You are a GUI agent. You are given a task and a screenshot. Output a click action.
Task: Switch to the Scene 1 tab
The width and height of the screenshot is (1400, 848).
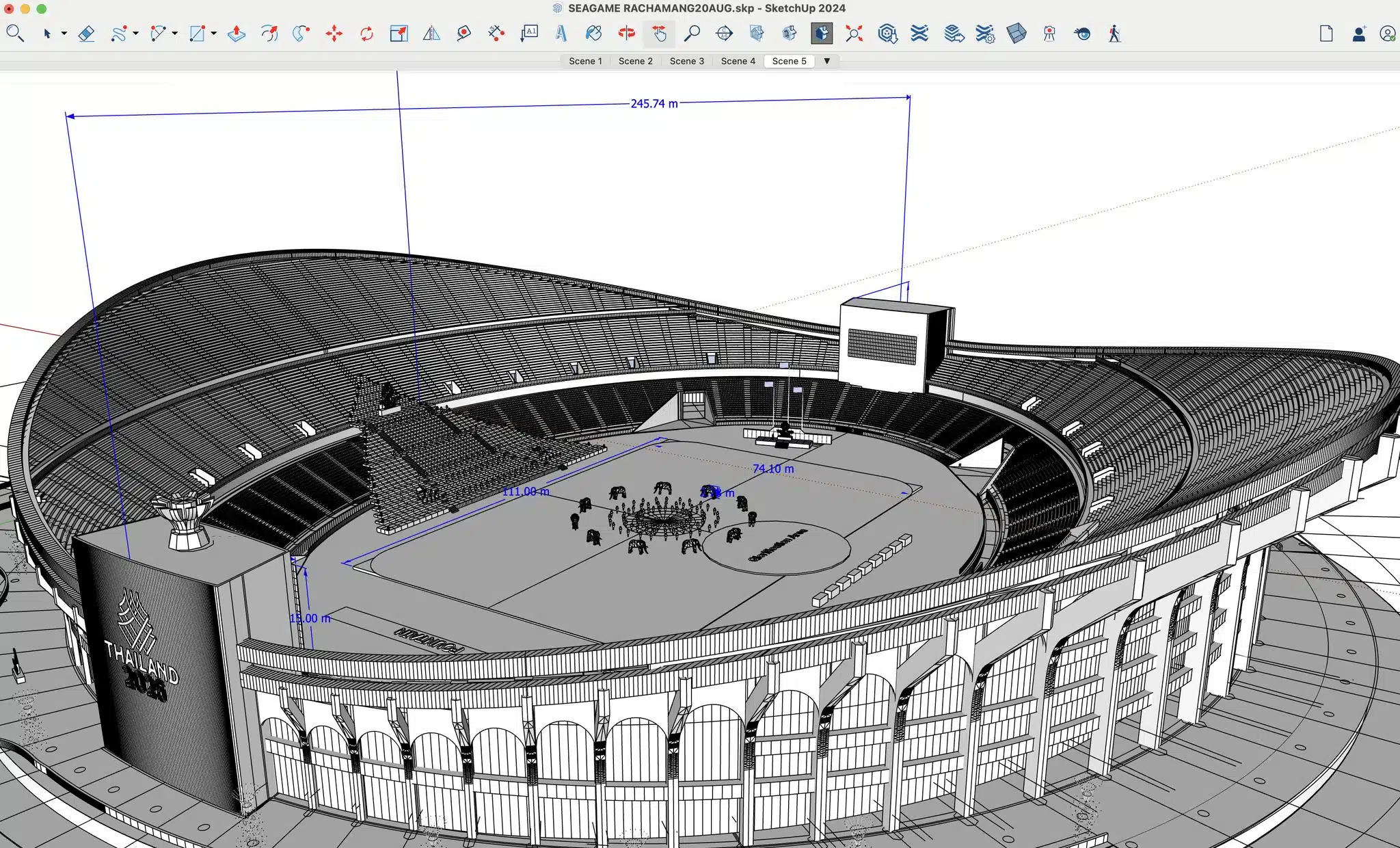click(x=585, y=61)
